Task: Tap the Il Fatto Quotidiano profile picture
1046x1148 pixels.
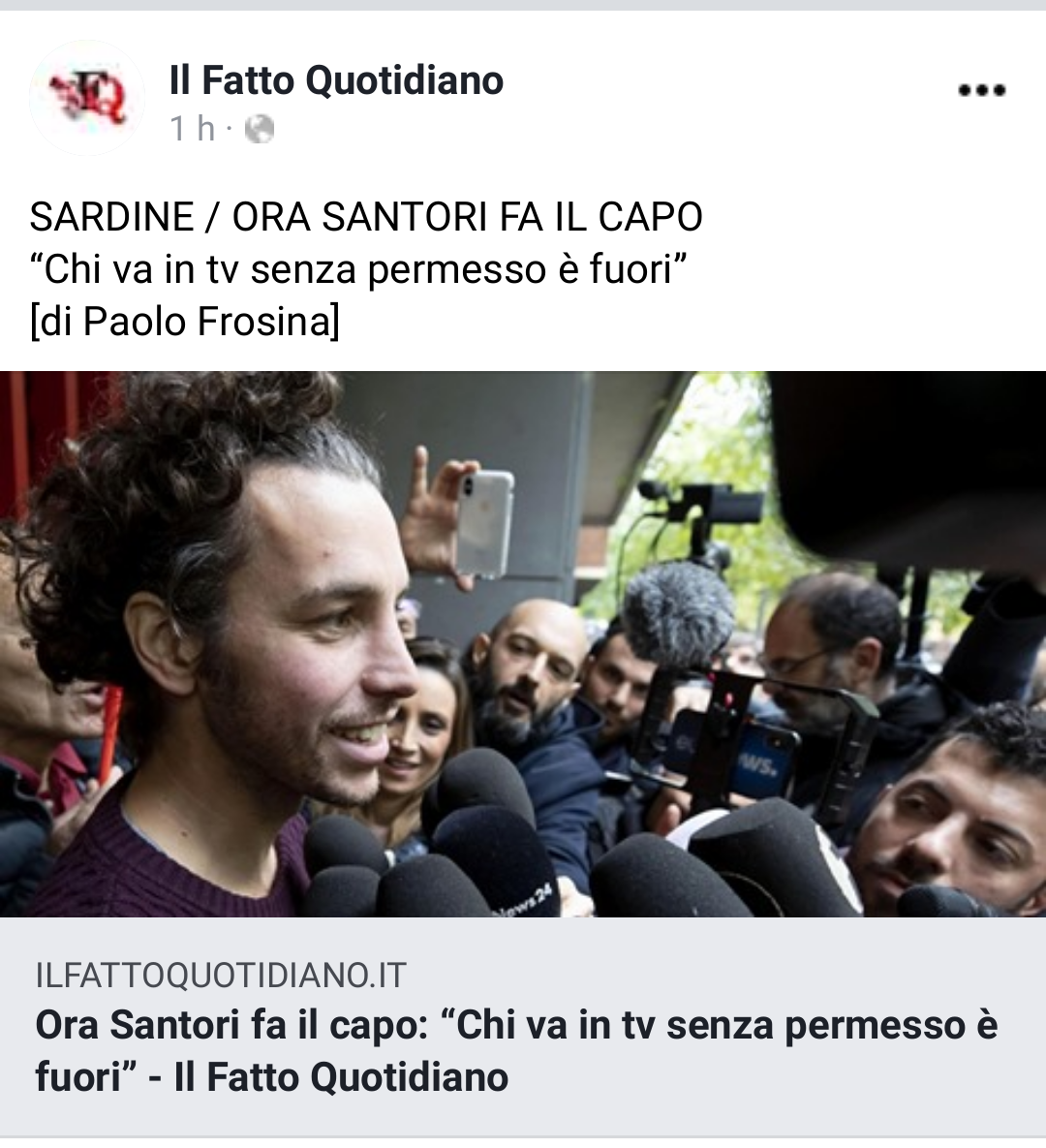Action: click(x=86, y=98)
